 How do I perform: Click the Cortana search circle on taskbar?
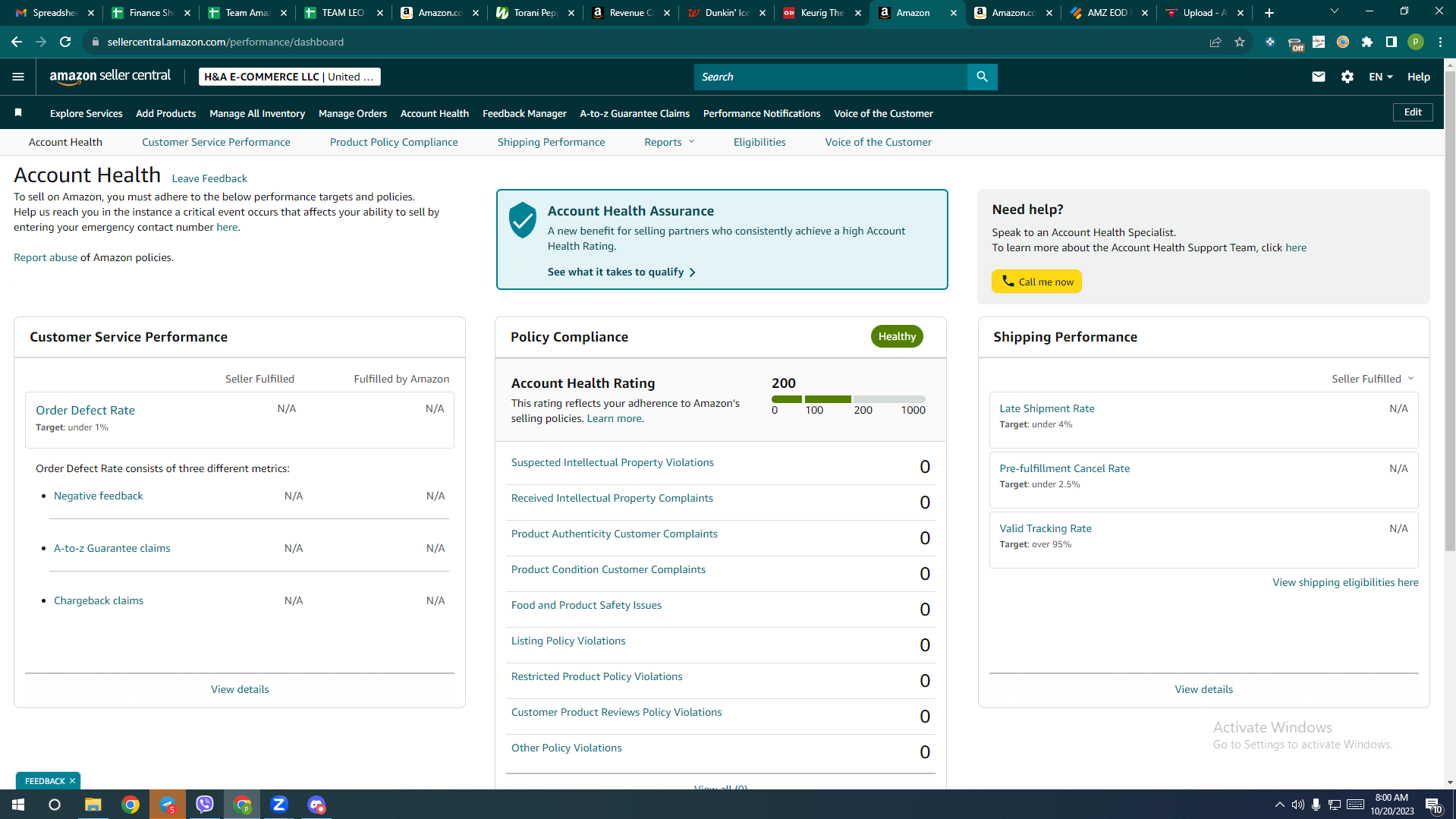coord(55,805)
